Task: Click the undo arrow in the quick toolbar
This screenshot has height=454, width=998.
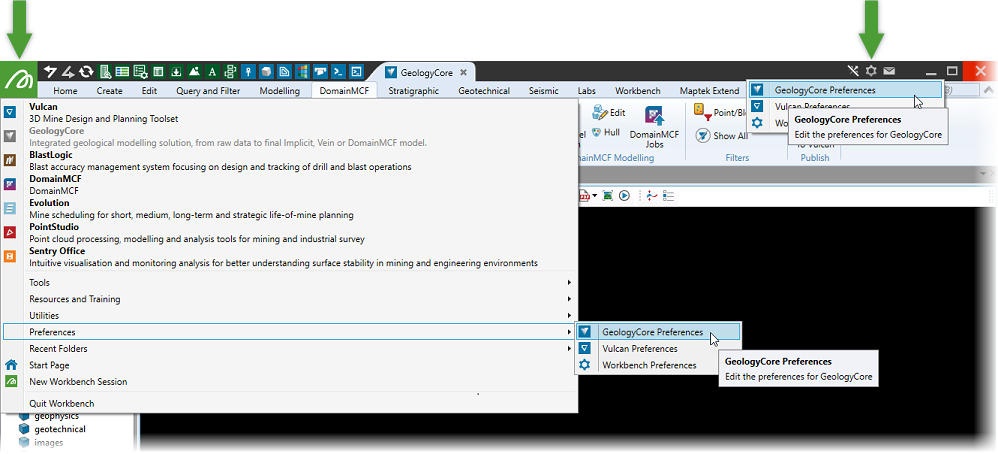Action: coord(50,71)
